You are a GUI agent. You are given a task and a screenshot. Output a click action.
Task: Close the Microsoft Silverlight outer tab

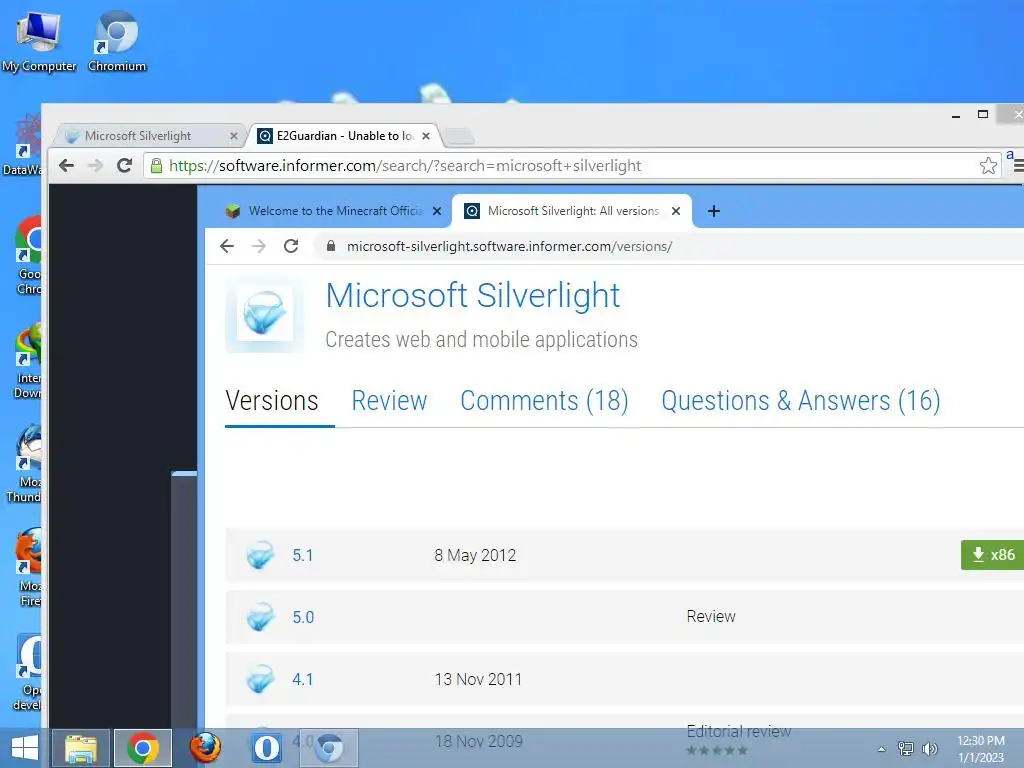[x=233, y=136]
